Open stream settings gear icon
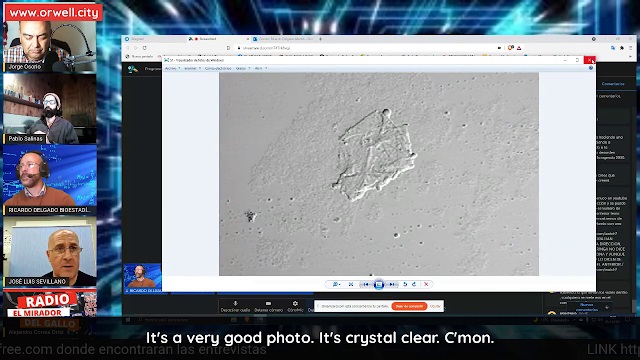The image size is (640, 360). click(295, 307)
